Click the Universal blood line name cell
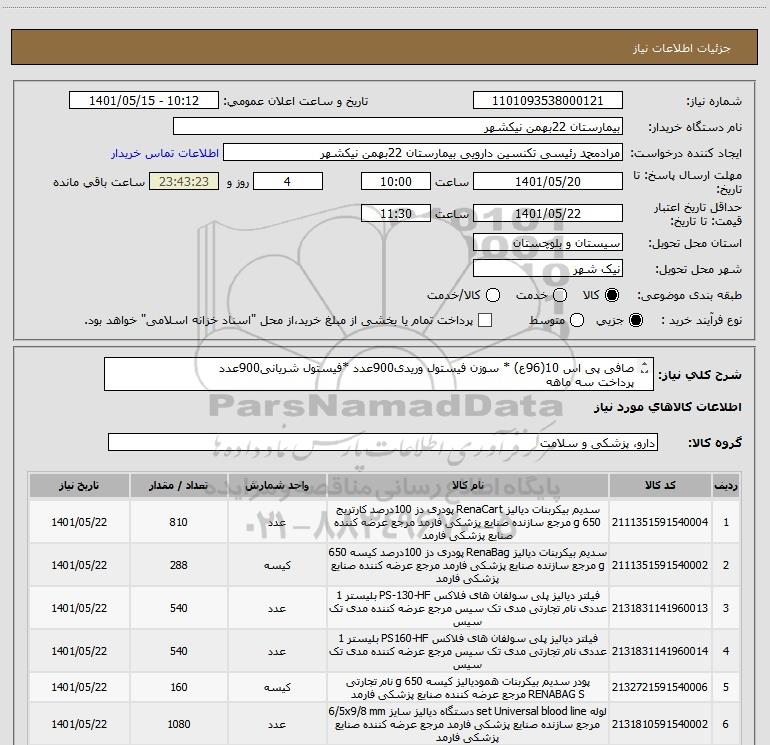 coord(468,724)
